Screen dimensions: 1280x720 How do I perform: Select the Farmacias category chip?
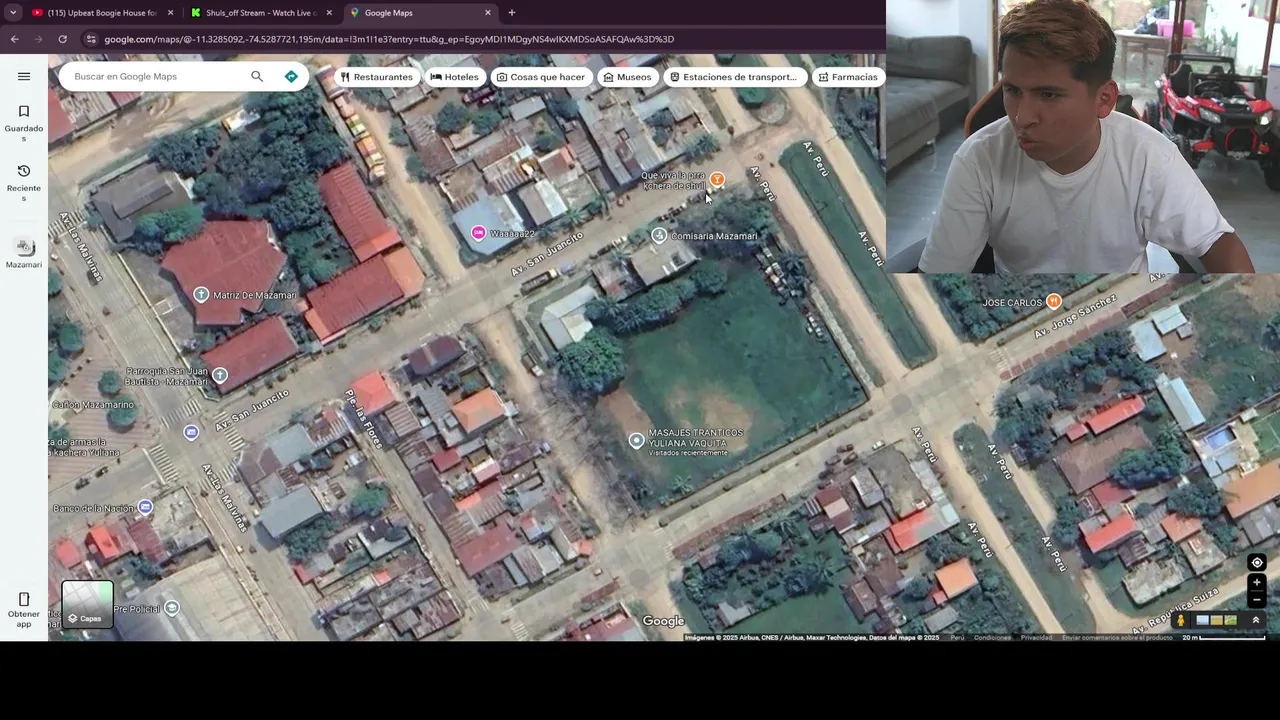(x=847, y=77)
